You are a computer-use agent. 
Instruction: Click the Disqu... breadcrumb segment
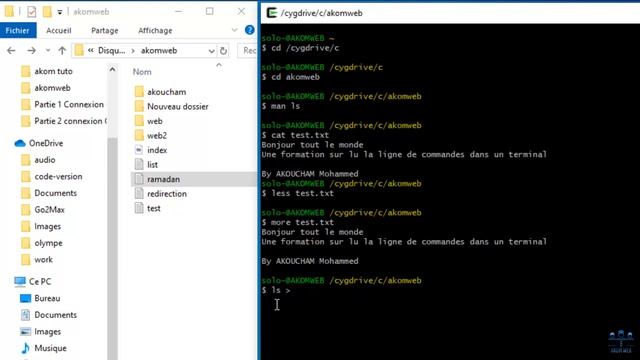click(111, 51)
